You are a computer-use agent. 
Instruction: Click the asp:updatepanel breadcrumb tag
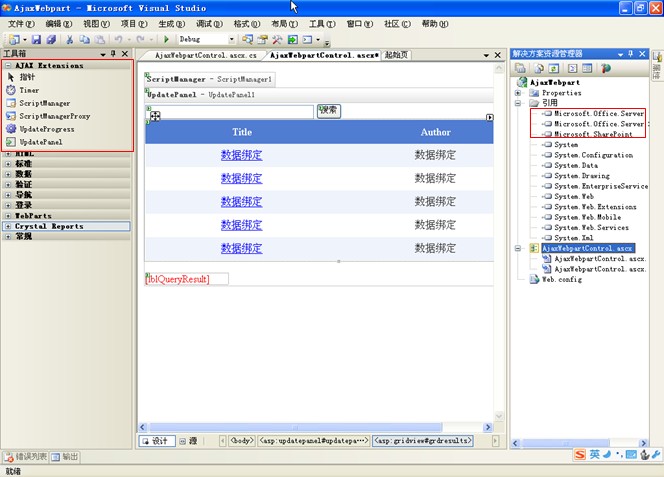(x=313, y=441)
